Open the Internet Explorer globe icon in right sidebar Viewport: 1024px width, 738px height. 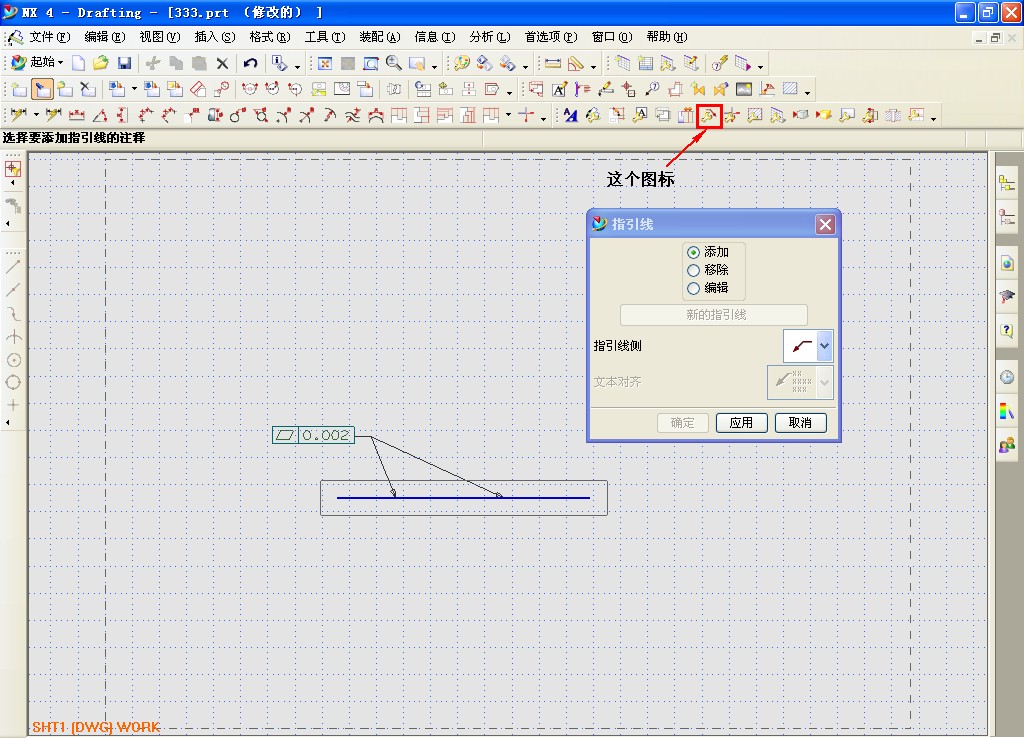click(1007, 264)
